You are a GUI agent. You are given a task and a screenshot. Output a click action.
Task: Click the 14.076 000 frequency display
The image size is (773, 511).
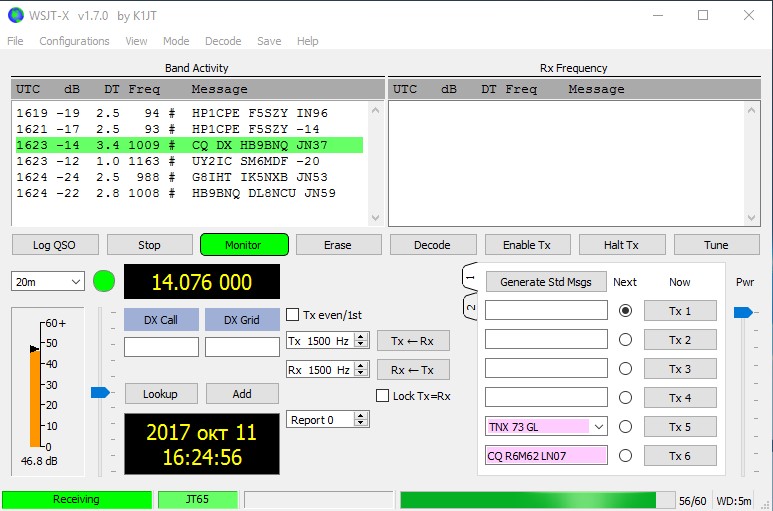(x=202, y=282)
